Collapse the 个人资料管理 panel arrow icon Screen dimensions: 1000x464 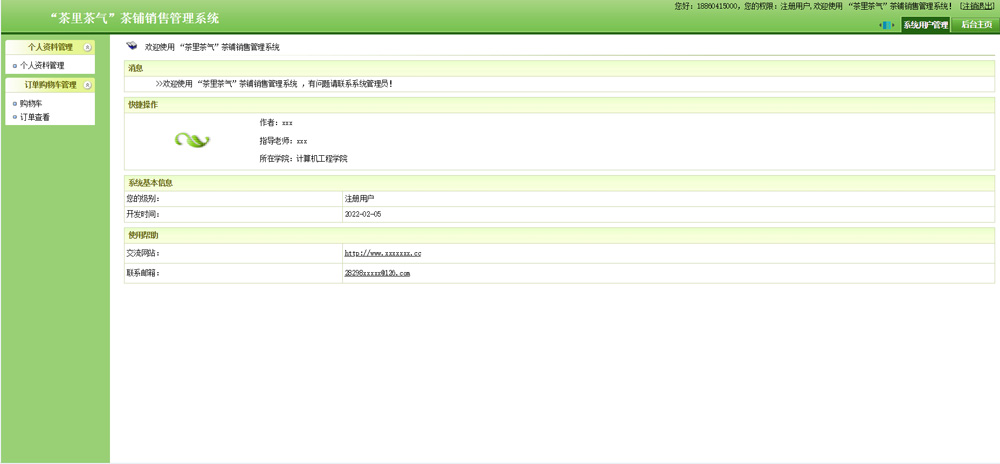pyautogui.click(x=88, y=47)
